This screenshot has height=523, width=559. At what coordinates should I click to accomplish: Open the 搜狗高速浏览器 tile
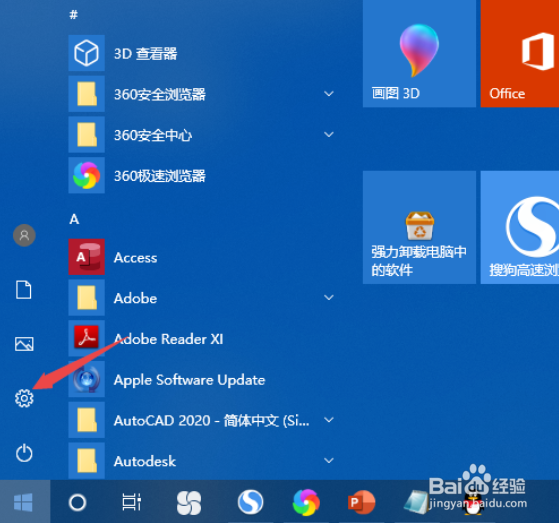tap(520, 227)
